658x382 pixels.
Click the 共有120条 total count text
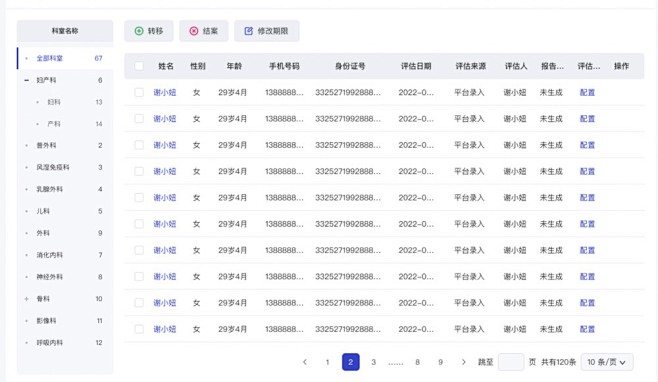pyautogui.click(x=559, y=362)
